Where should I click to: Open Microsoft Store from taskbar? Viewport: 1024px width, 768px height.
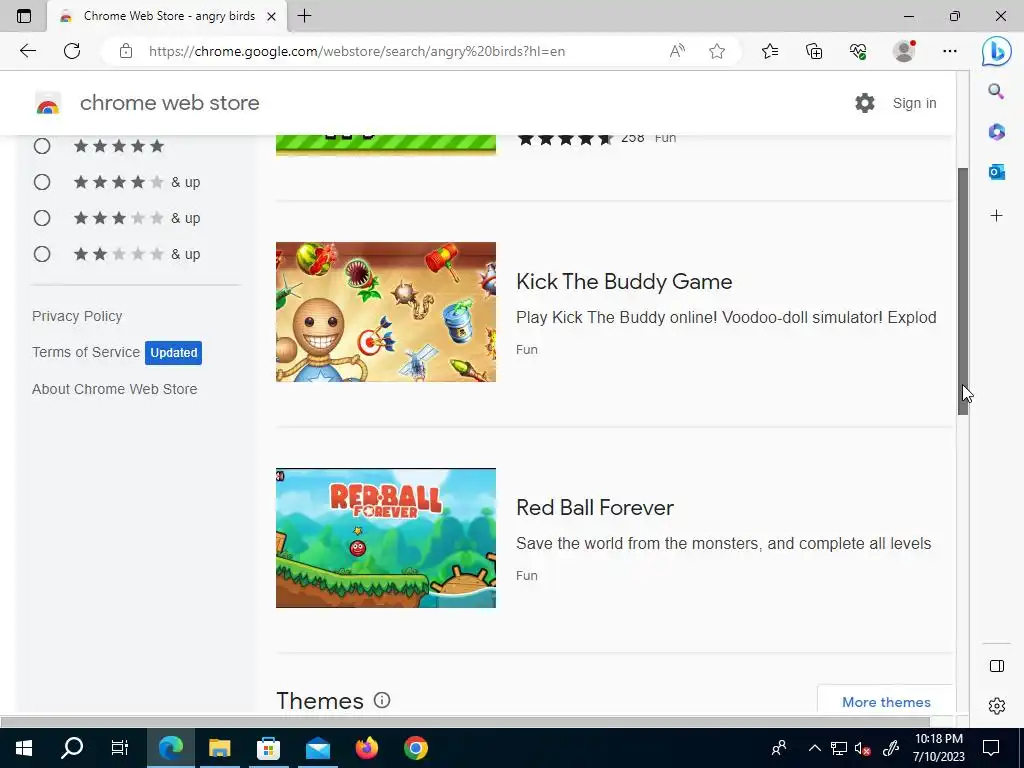(268, 748)
